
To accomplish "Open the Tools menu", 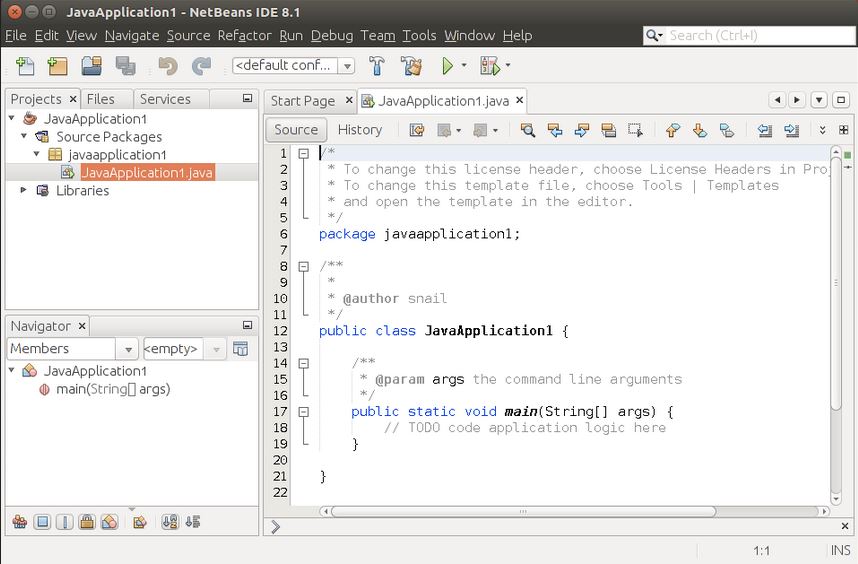I will (x=419, y=36).
